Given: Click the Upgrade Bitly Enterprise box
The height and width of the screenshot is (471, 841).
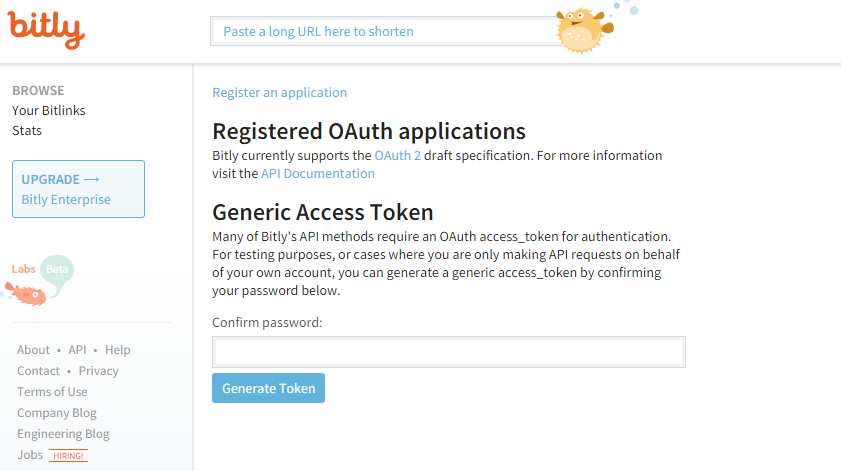Looking at the screenshot, I should (x=78, y=189).
